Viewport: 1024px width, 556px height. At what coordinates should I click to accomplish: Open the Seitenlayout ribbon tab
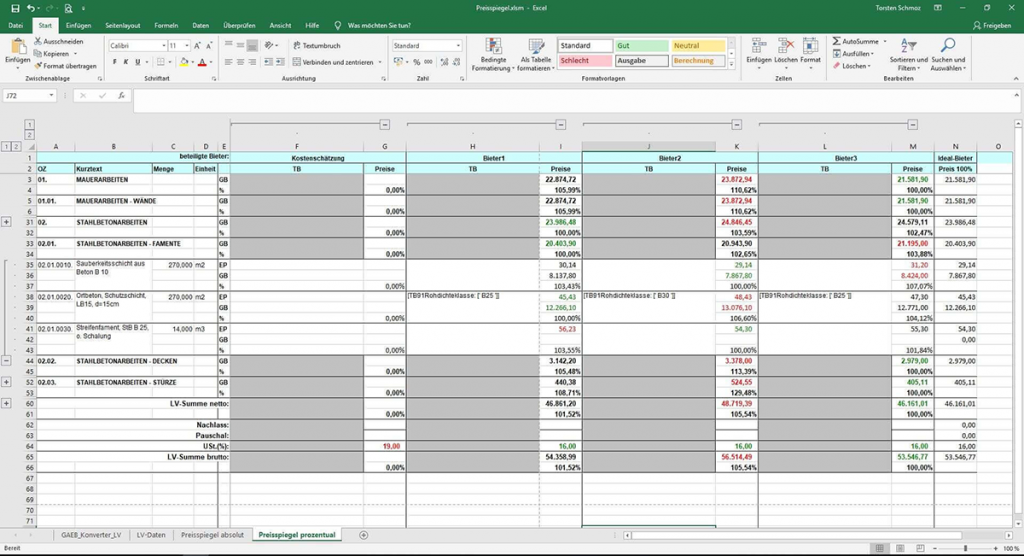point(123,25)
